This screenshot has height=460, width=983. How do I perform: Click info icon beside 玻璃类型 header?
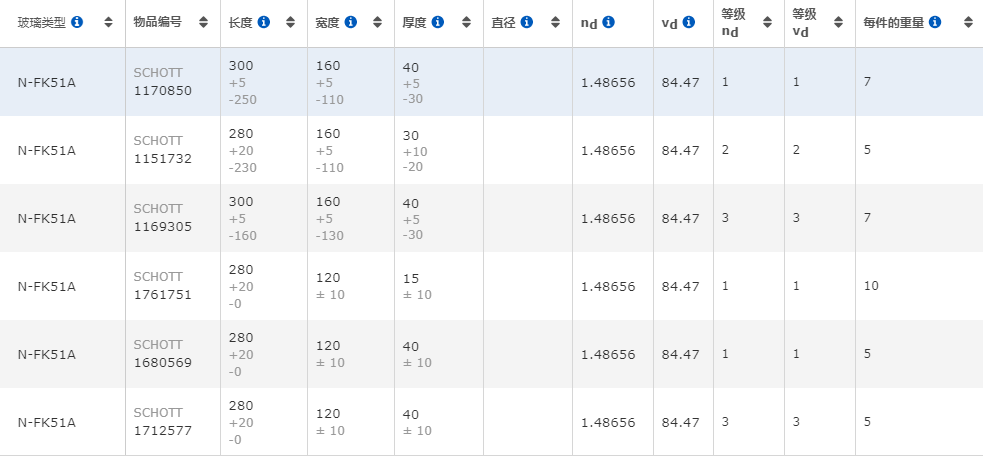(x=77, y=23)
